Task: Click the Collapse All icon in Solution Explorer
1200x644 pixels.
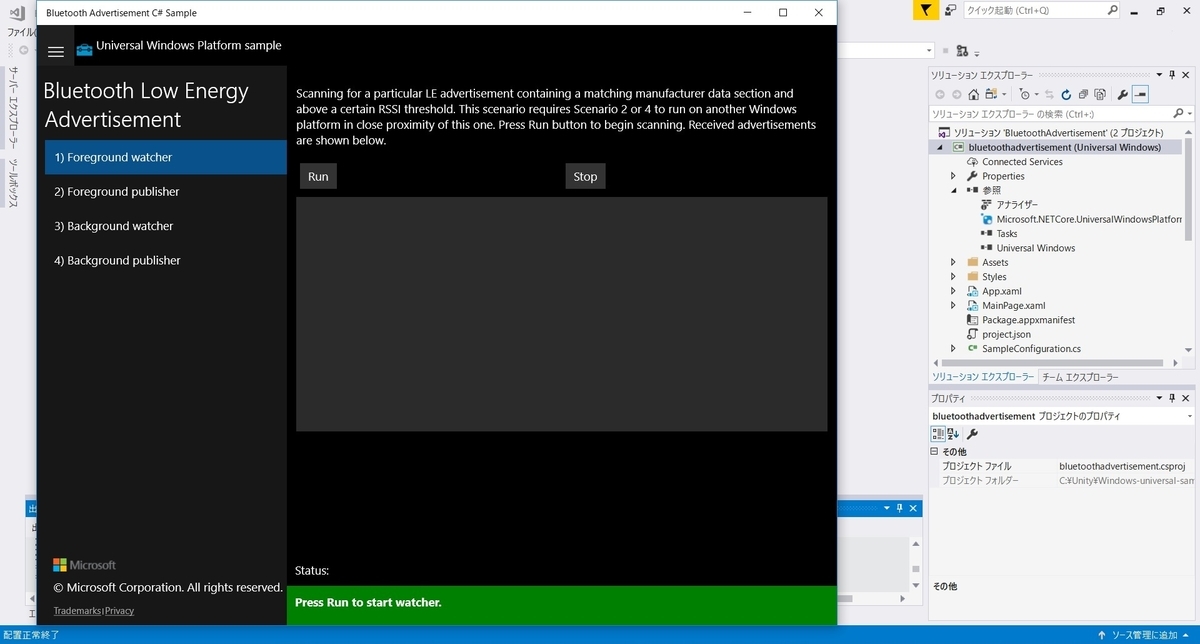Action: pos(1083,94)
